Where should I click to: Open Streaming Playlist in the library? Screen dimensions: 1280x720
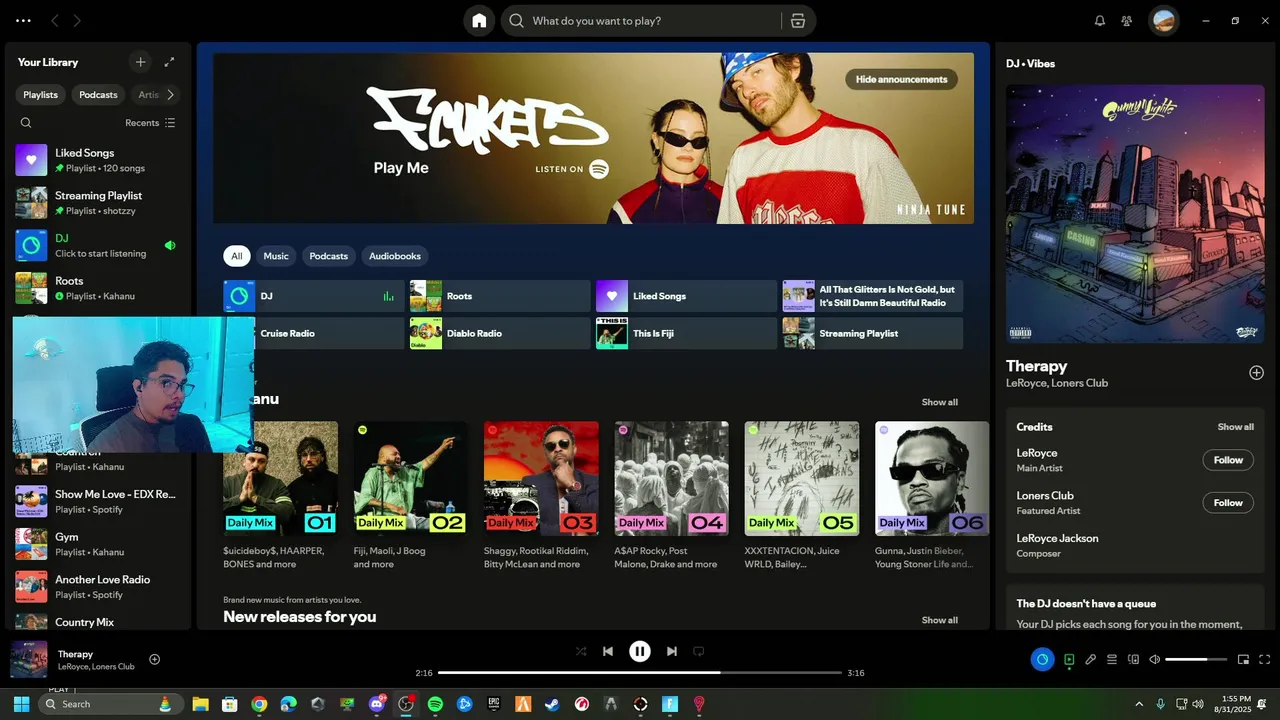click(x=98, y=203)
